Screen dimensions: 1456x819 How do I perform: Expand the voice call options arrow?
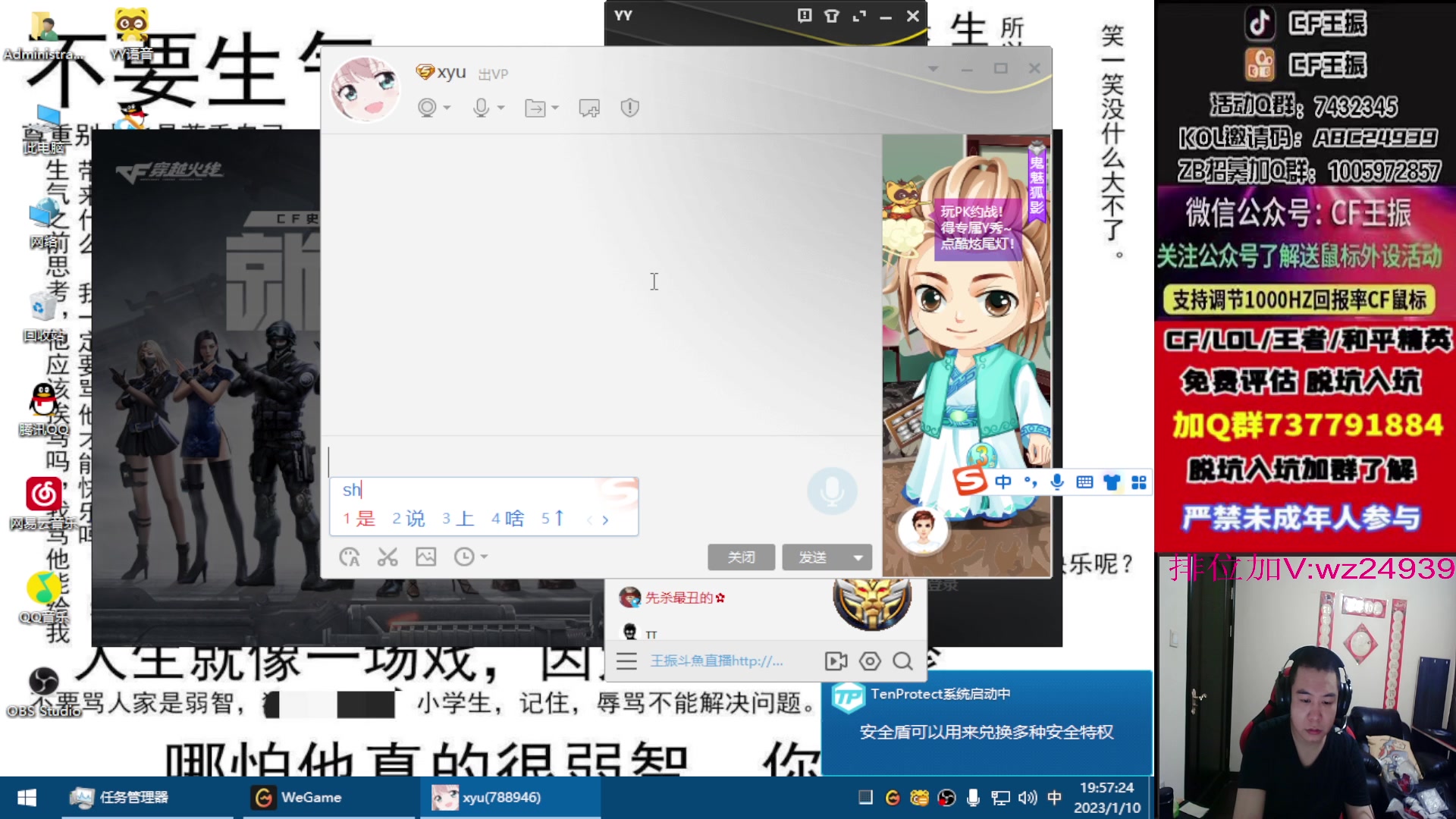tap(500, 108)
